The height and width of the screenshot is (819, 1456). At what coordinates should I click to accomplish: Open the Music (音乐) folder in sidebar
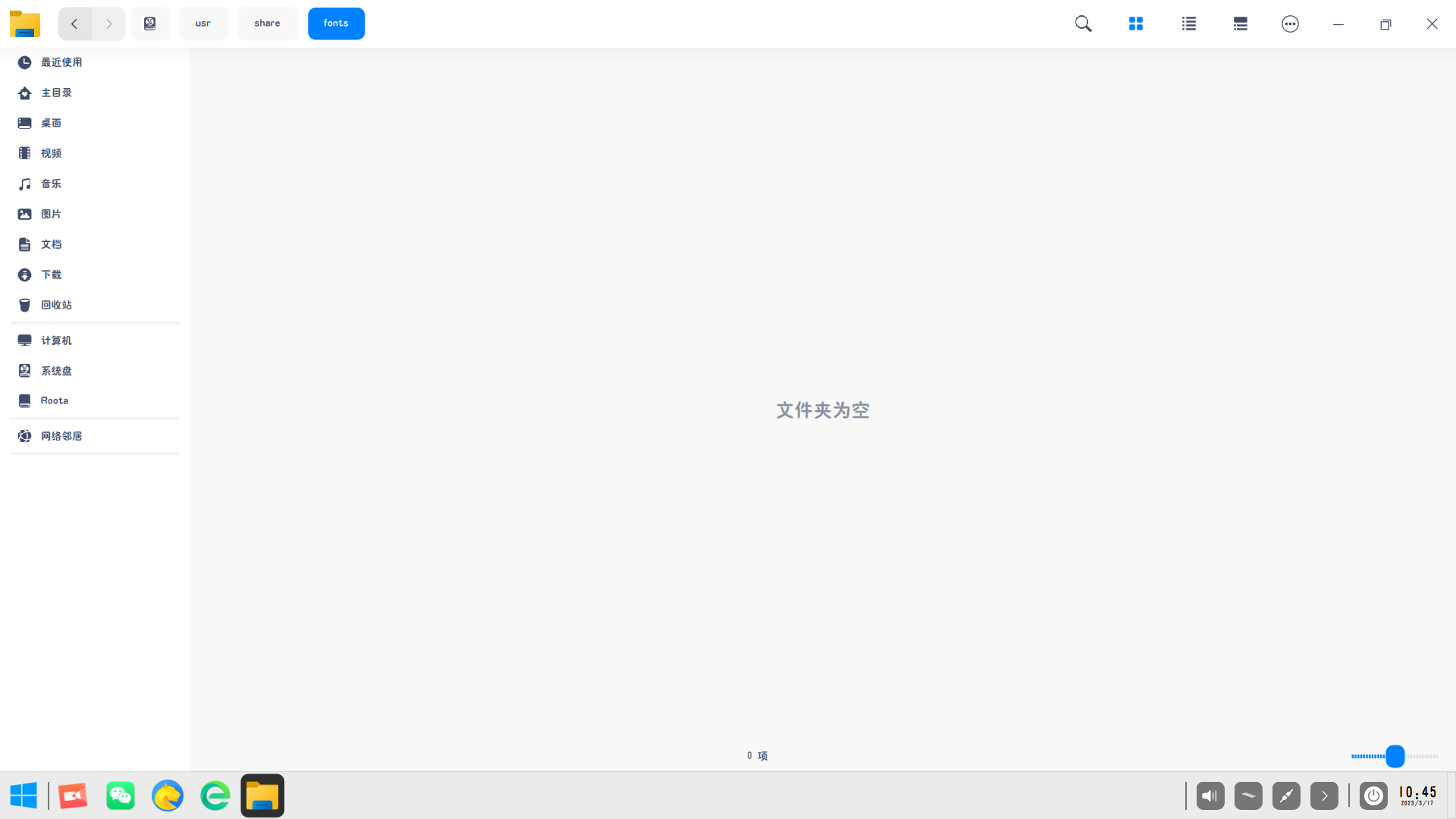click(x=51, y=184)
